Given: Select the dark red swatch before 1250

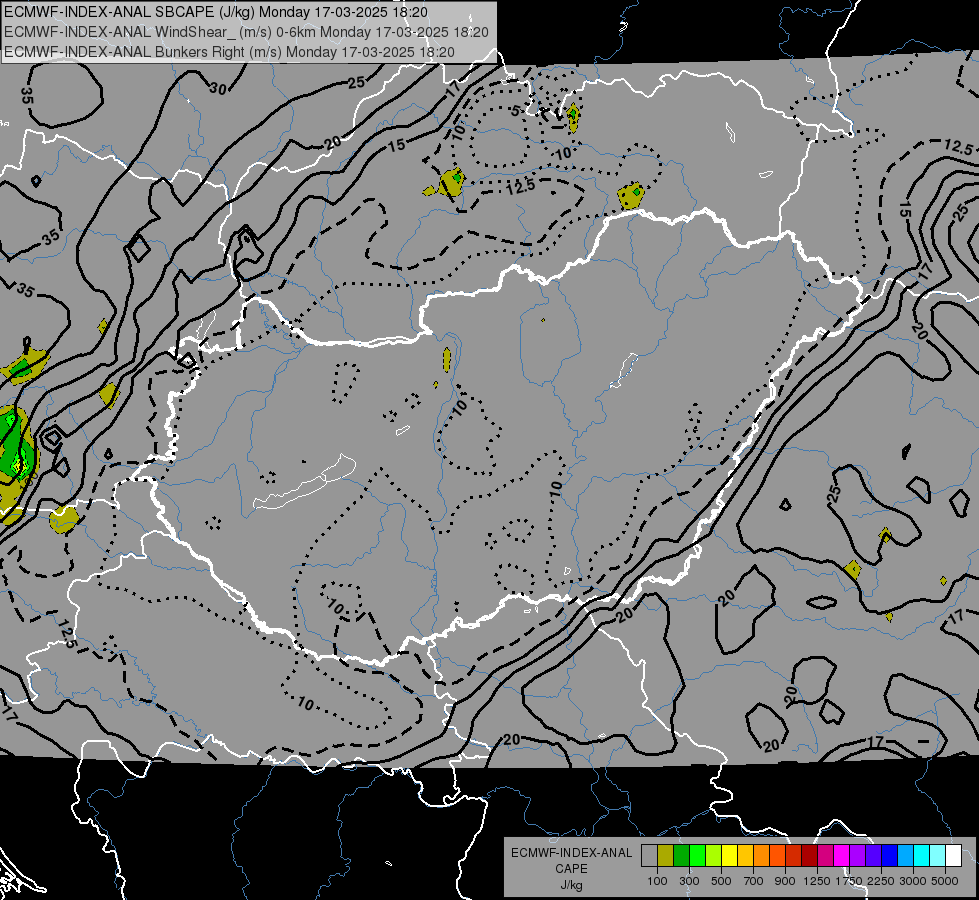Looking at the screenshot, I should click(x=810, y=856).
